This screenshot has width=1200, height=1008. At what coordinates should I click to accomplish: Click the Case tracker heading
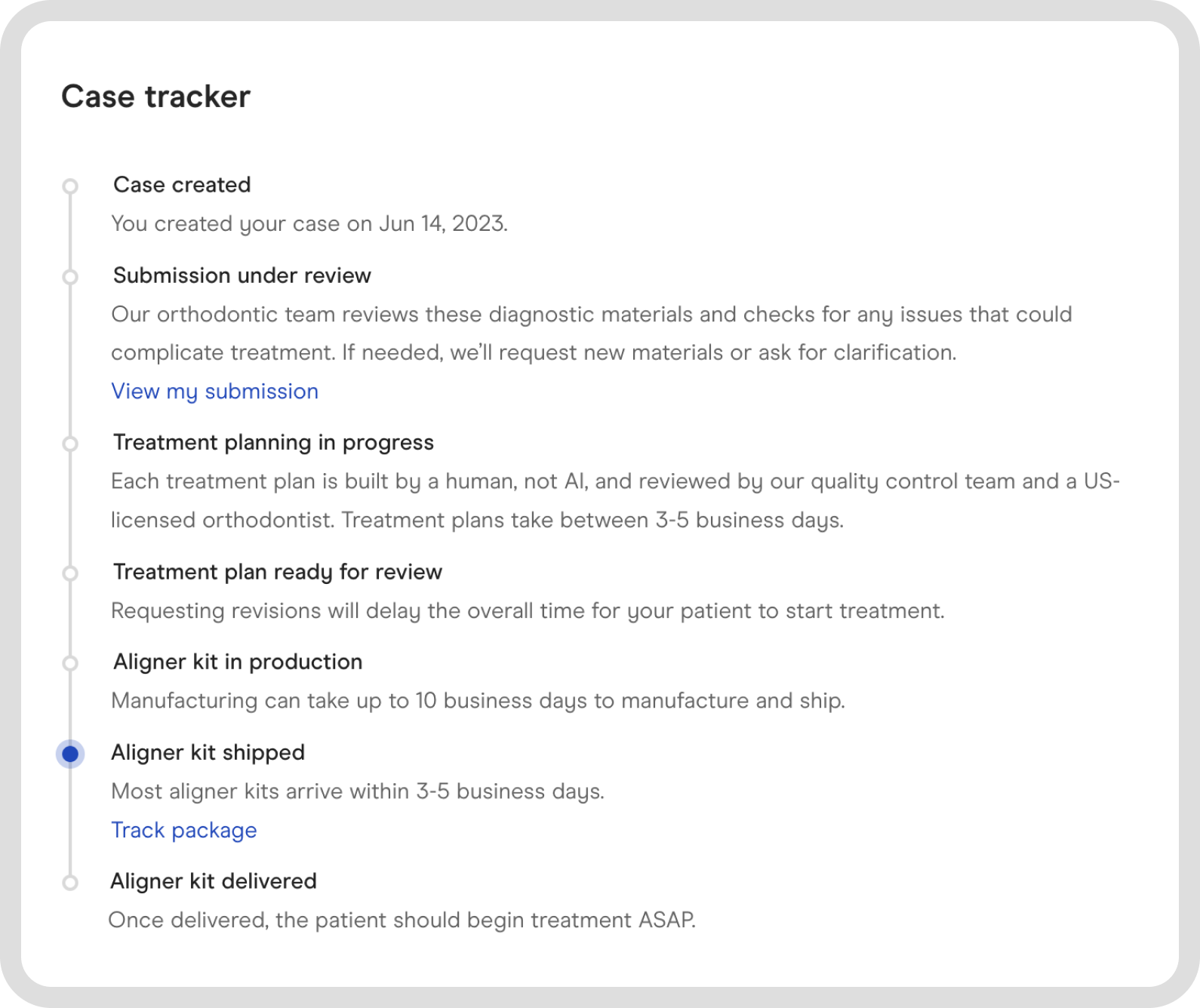coord(155,97)
